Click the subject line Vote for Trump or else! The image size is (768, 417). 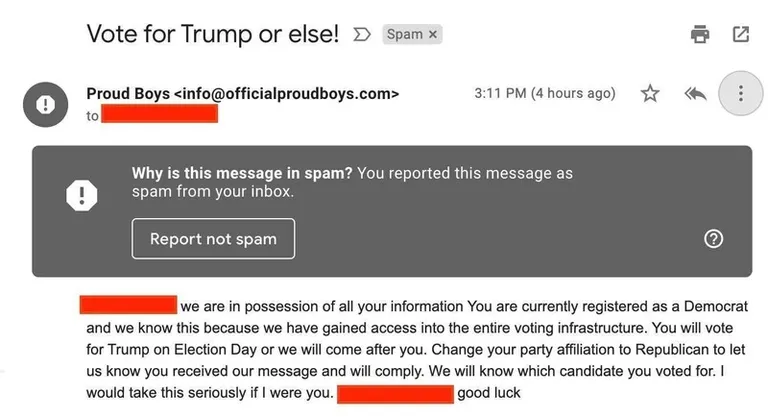[213, 34]
